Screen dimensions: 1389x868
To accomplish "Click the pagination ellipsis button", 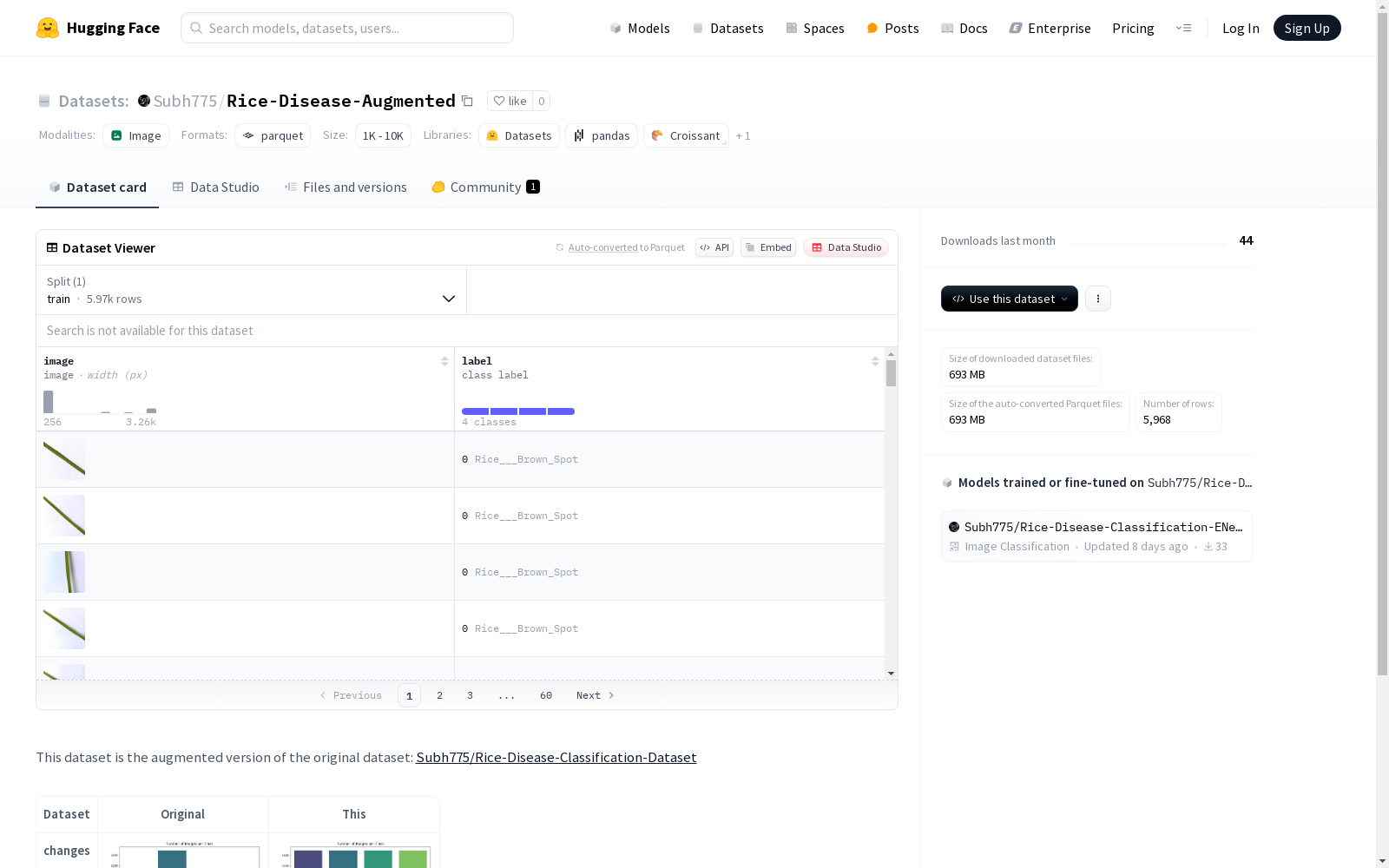I will [507, 695].
